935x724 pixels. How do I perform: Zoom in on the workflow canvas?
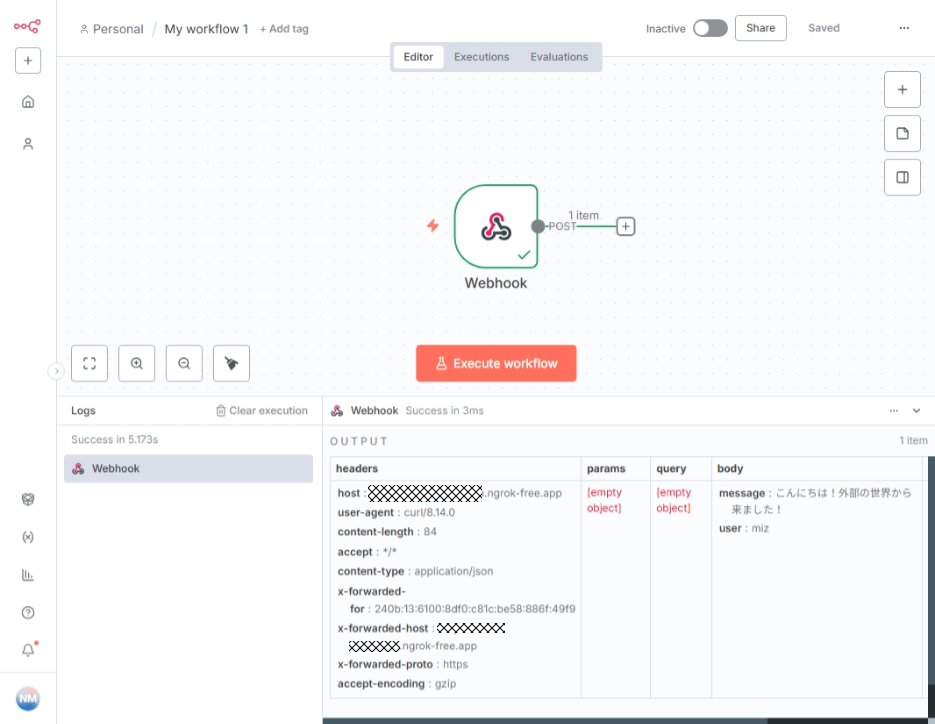coord(137,363)
